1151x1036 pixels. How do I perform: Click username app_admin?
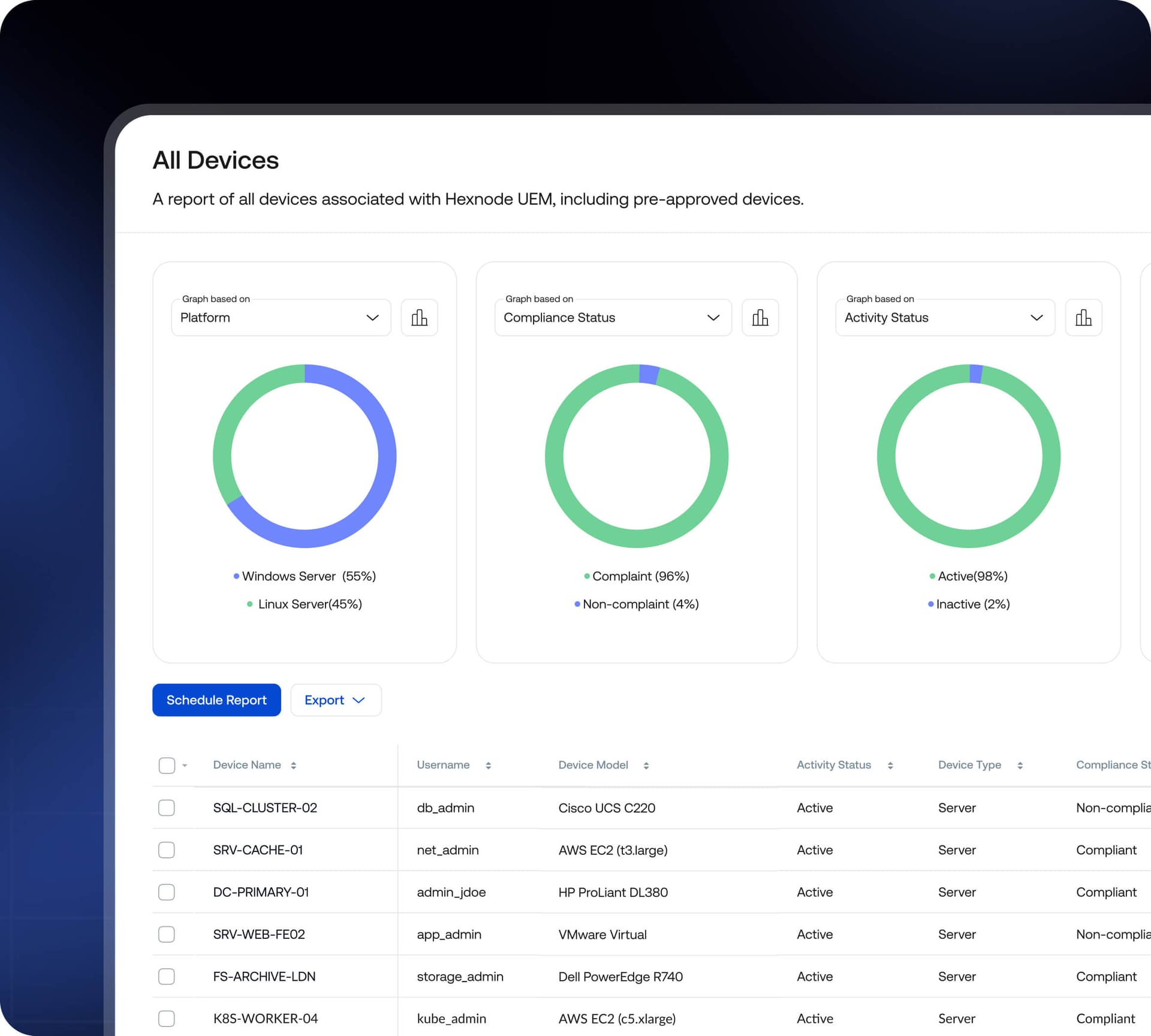[449, 934]
